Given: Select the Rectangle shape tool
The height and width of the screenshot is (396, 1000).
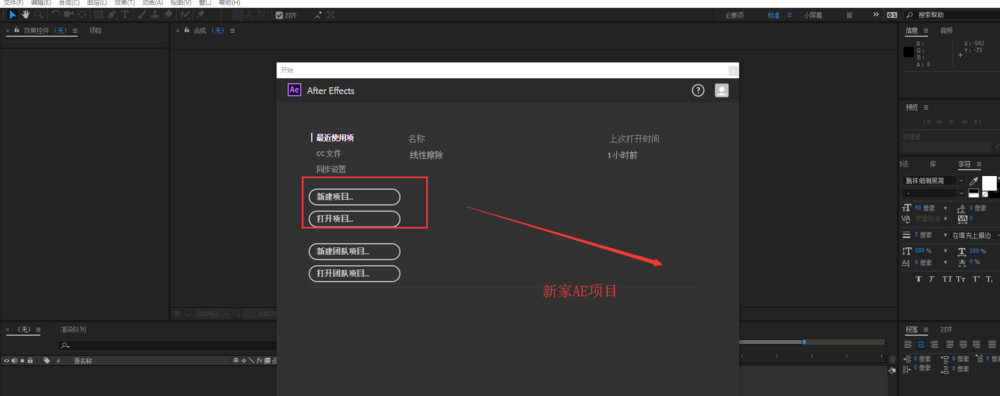Looking at the screenshot, I should click(99, 14).
